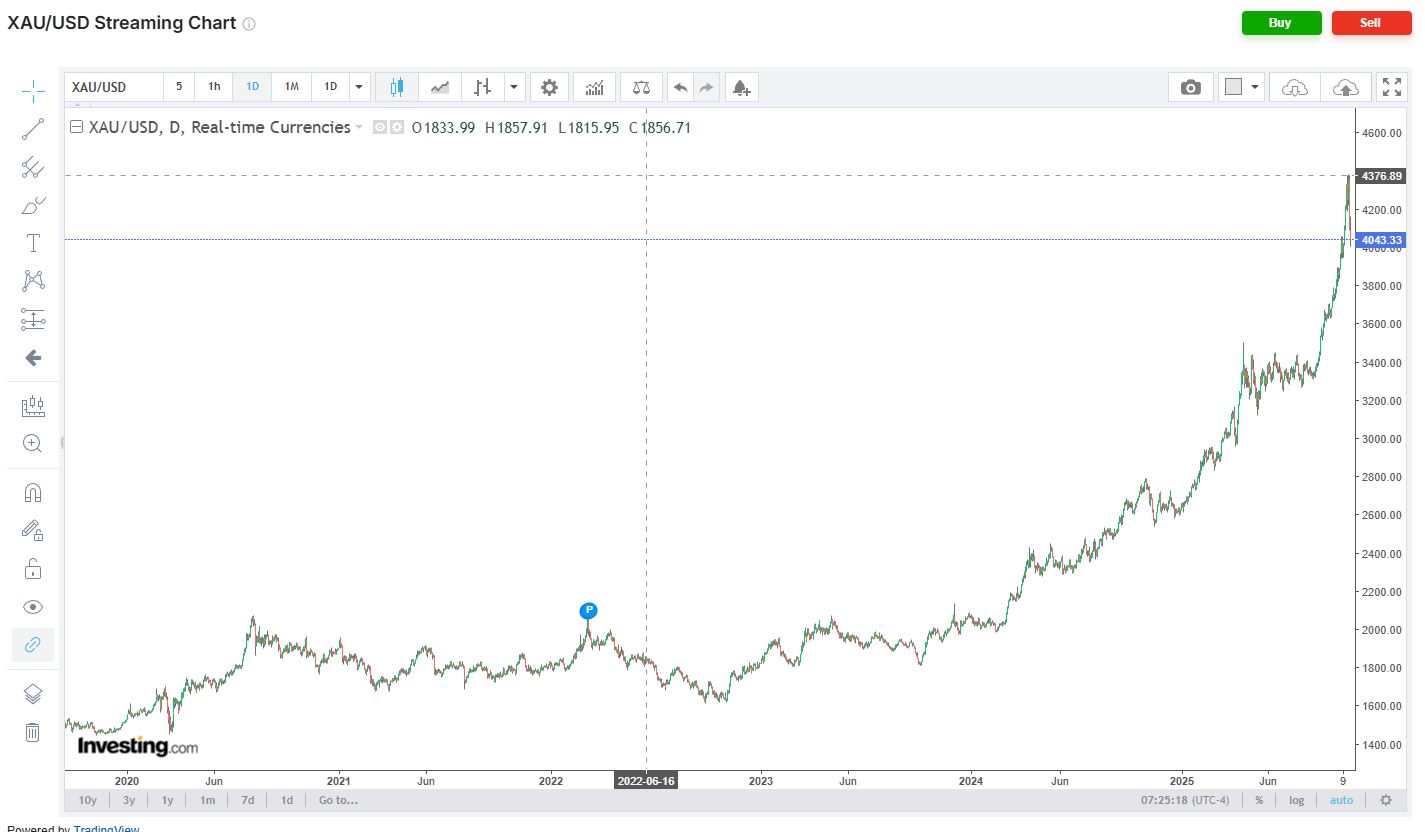Screen dimensions: 1425x832
Task: Redo the last chart action
Action: tap(707, 87)
